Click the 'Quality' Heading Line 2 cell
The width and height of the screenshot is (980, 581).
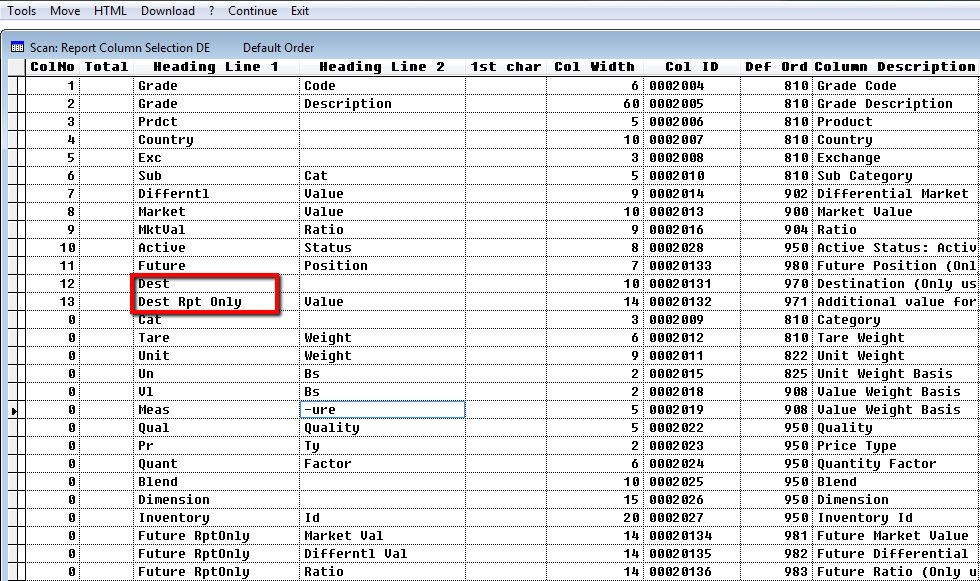(382, 428)
